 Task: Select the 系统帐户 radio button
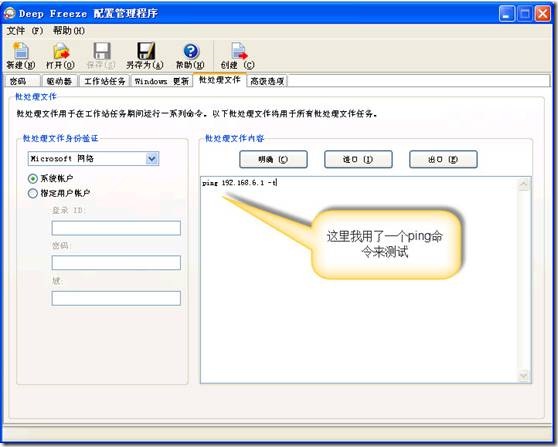point(33,178)
